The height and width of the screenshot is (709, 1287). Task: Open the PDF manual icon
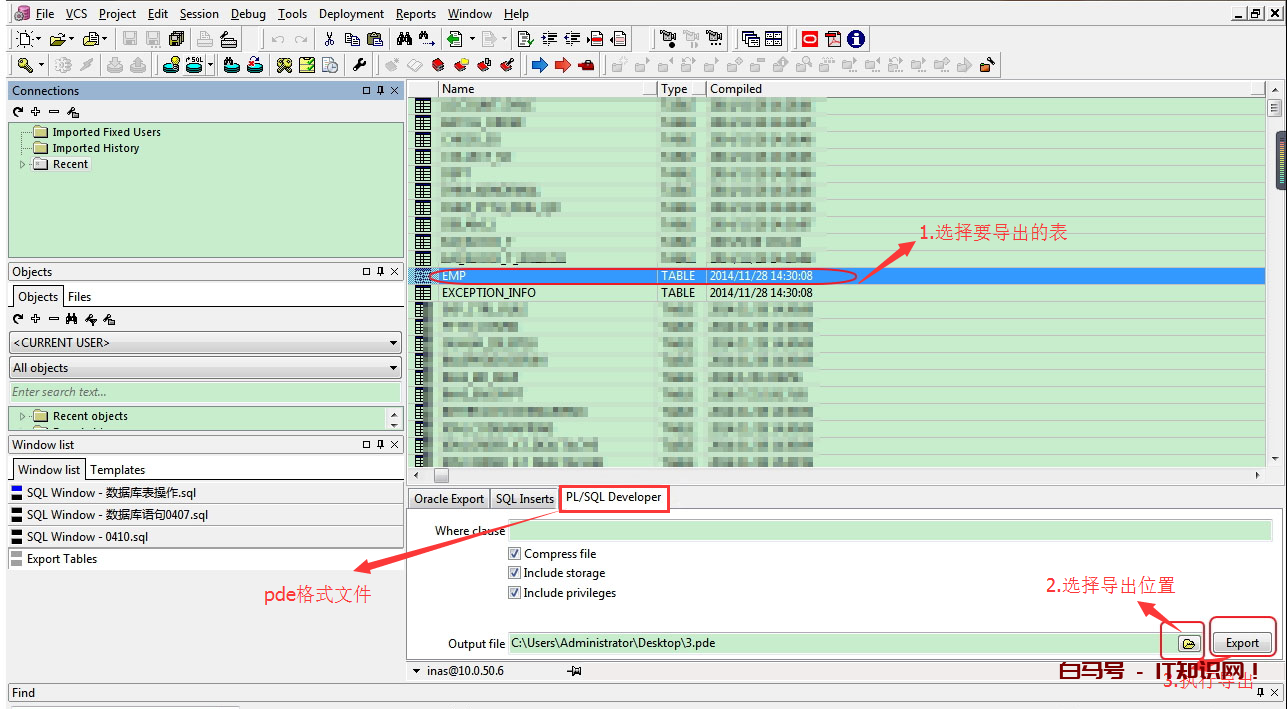(x=833, y=39)
